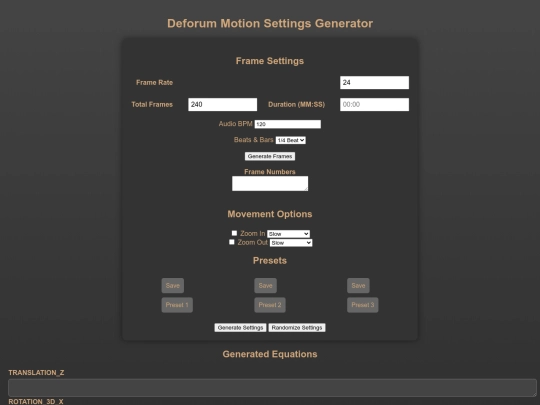Click the Frame Numbers label
The image size is (540, 405).
(270, 172)
